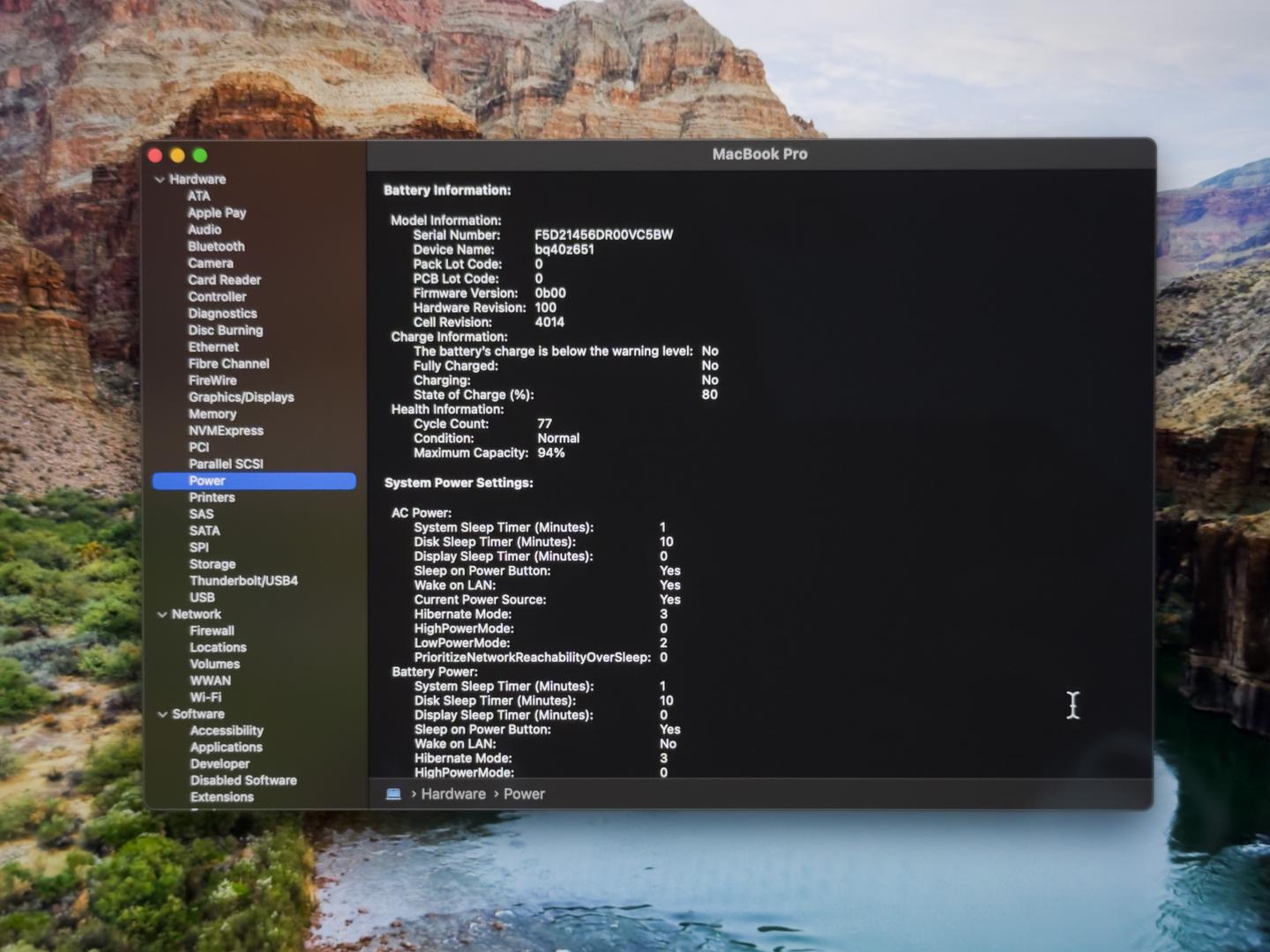The height and width of the screenshot is (952, 1270).
Task: Open Wi-Fi network info
Action: coord(205,698)
